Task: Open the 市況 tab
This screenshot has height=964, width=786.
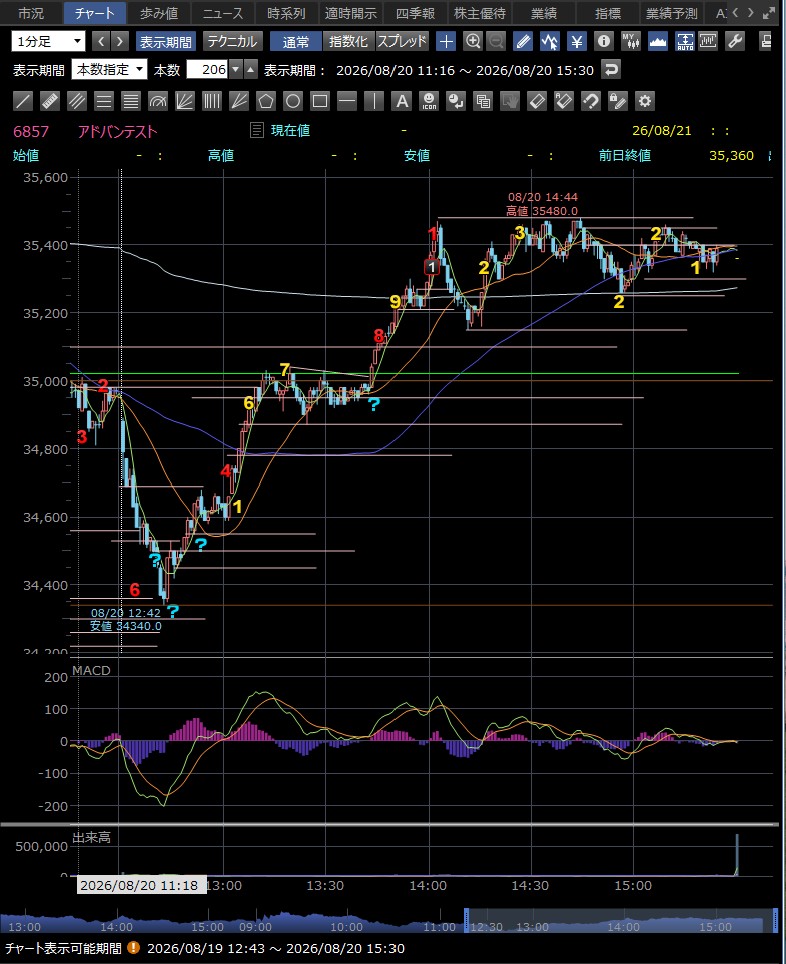Action: (31, 13)
